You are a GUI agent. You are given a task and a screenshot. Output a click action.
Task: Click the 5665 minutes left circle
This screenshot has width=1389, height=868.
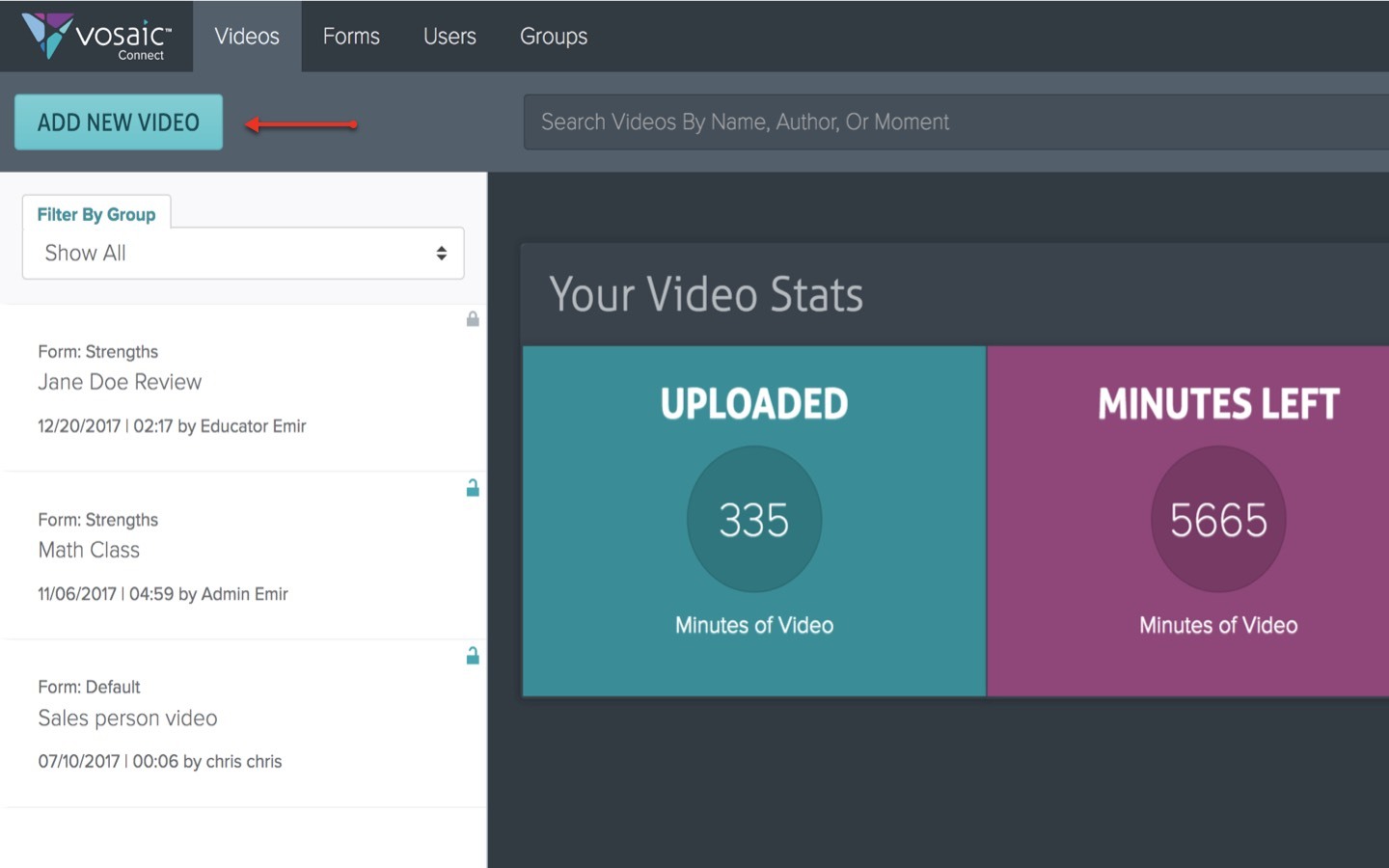[1218, 519]
